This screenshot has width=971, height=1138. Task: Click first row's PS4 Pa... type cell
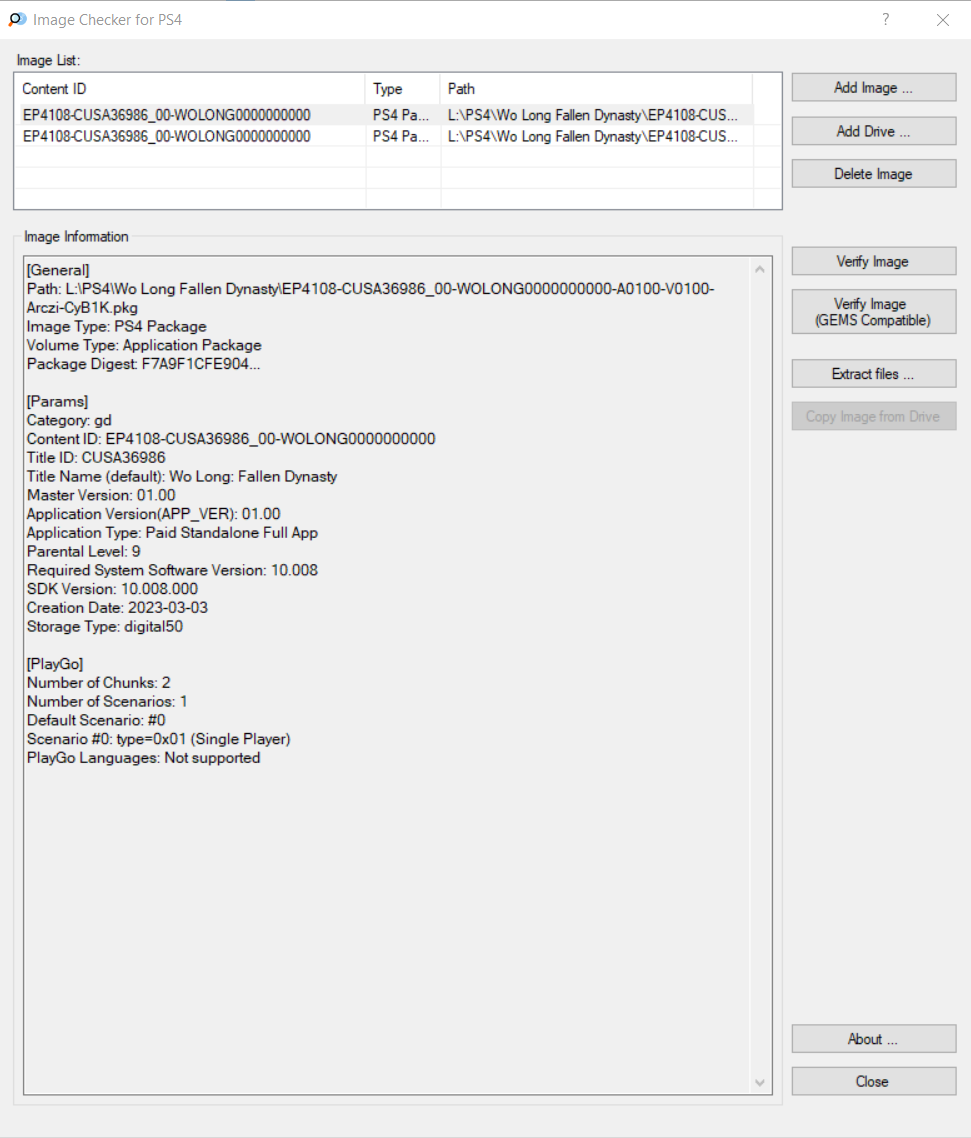pyautogui.click(x=401, y=115)
